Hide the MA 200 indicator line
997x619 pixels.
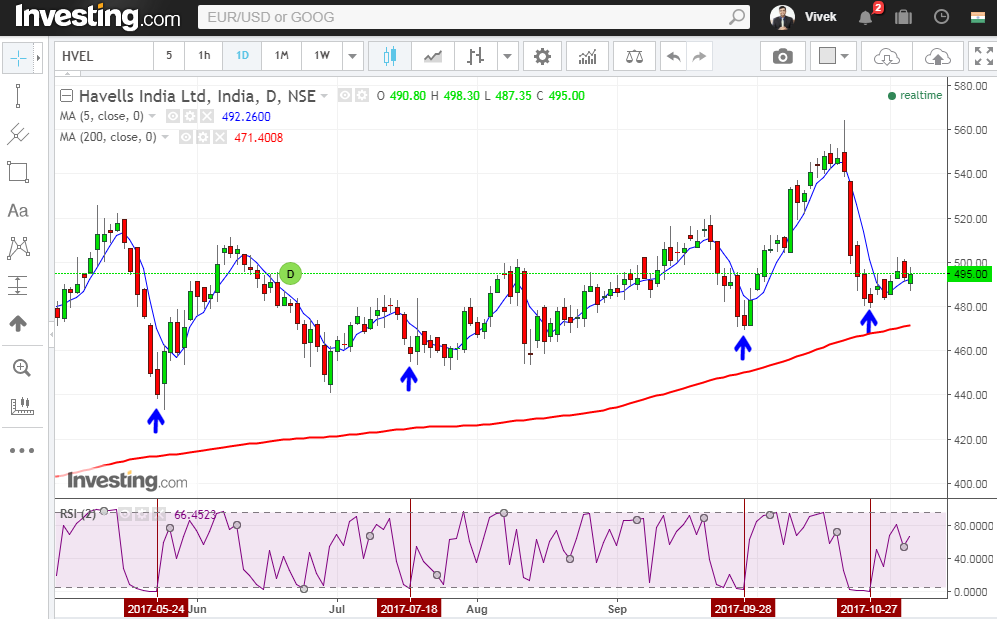pyautogui.click(x=185, y=137)
